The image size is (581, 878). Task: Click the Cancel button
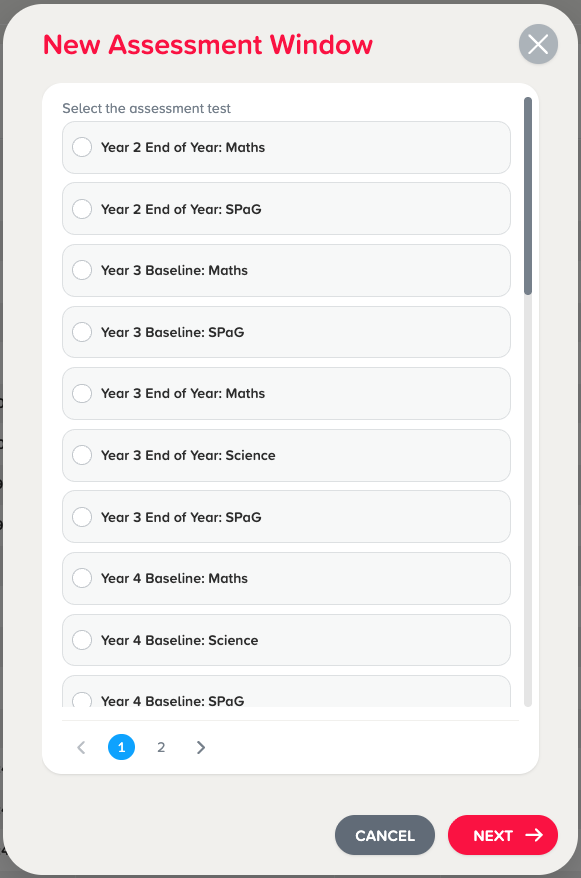[x=385, y=835]
